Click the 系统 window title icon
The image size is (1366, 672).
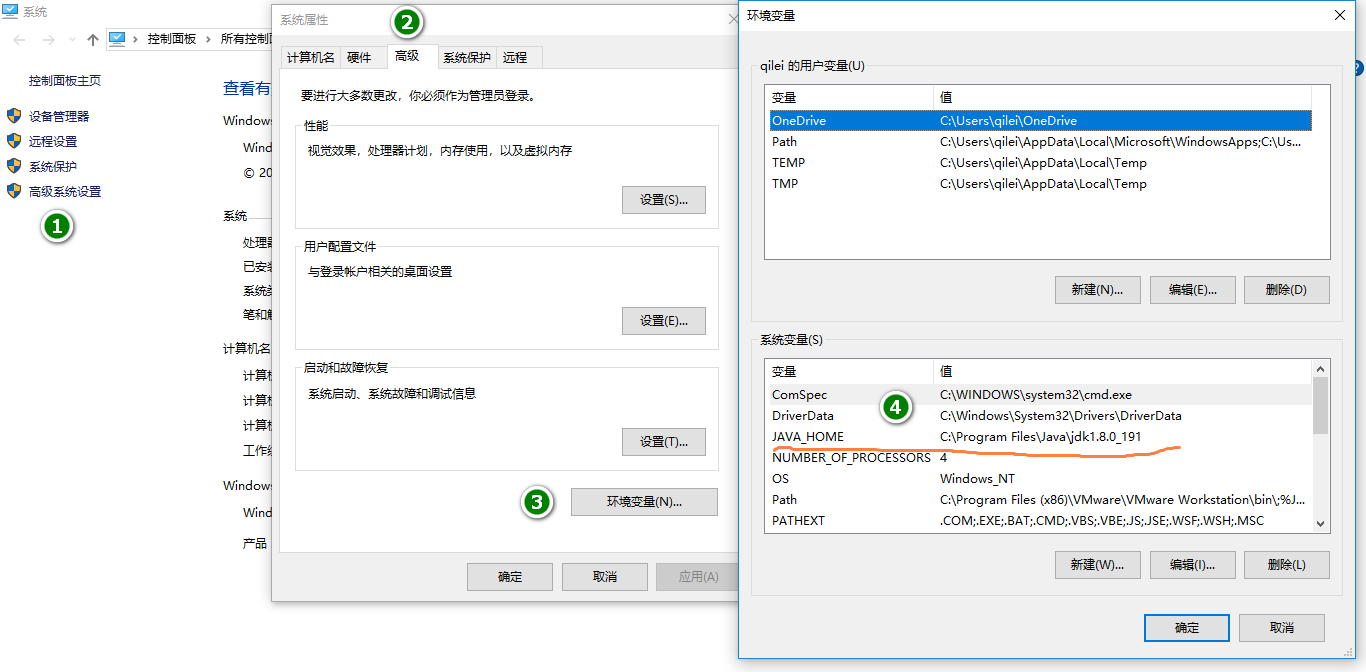coord(10,11)
